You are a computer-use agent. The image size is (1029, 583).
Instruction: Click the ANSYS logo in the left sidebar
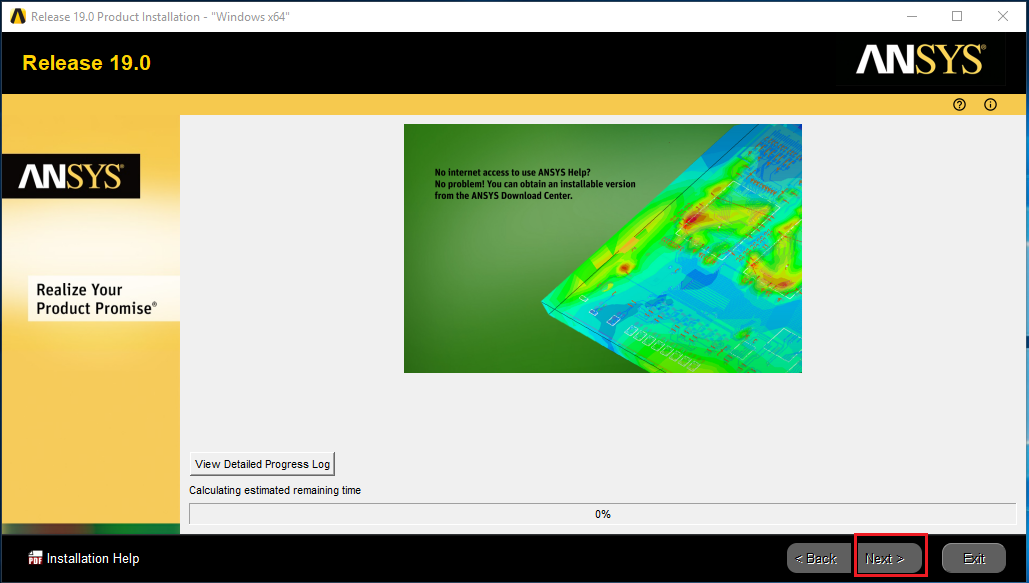[x=70, y=176]
